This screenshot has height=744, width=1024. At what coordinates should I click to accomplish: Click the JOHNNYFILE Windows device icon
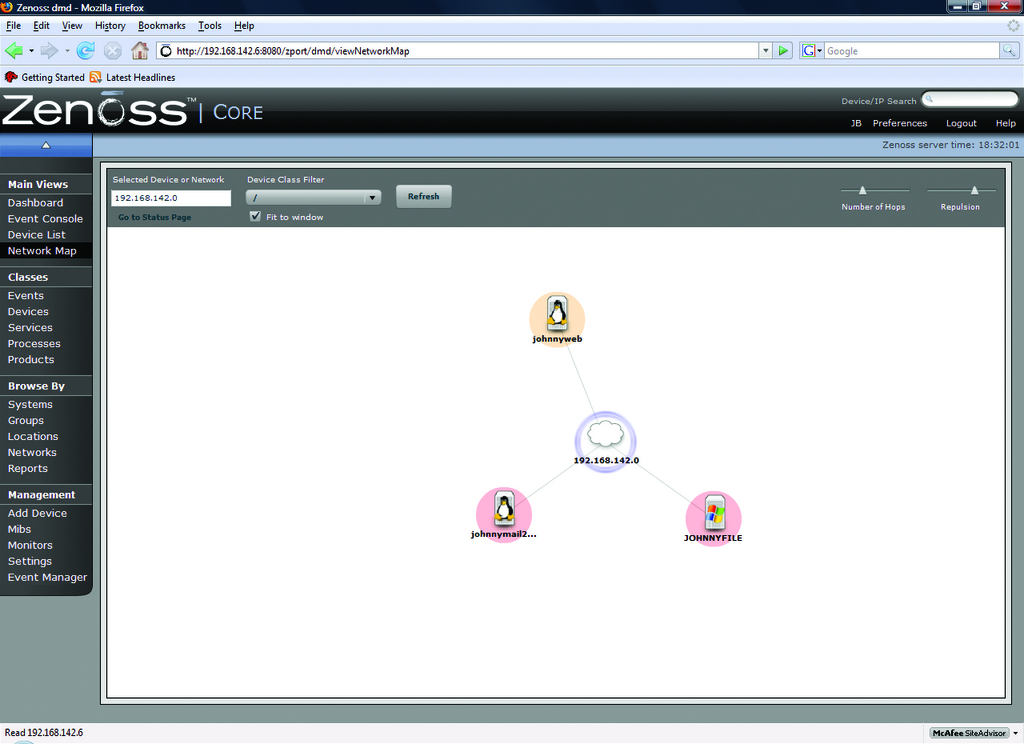pos(713,515)
